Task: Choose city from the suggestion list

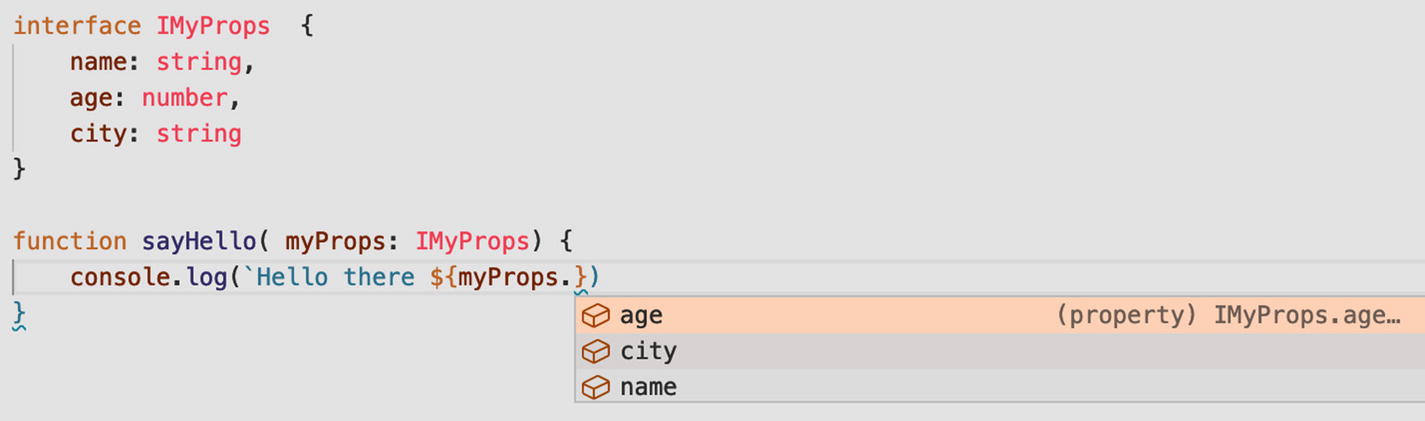Action: pyautogui.click(x=648, y=352)
